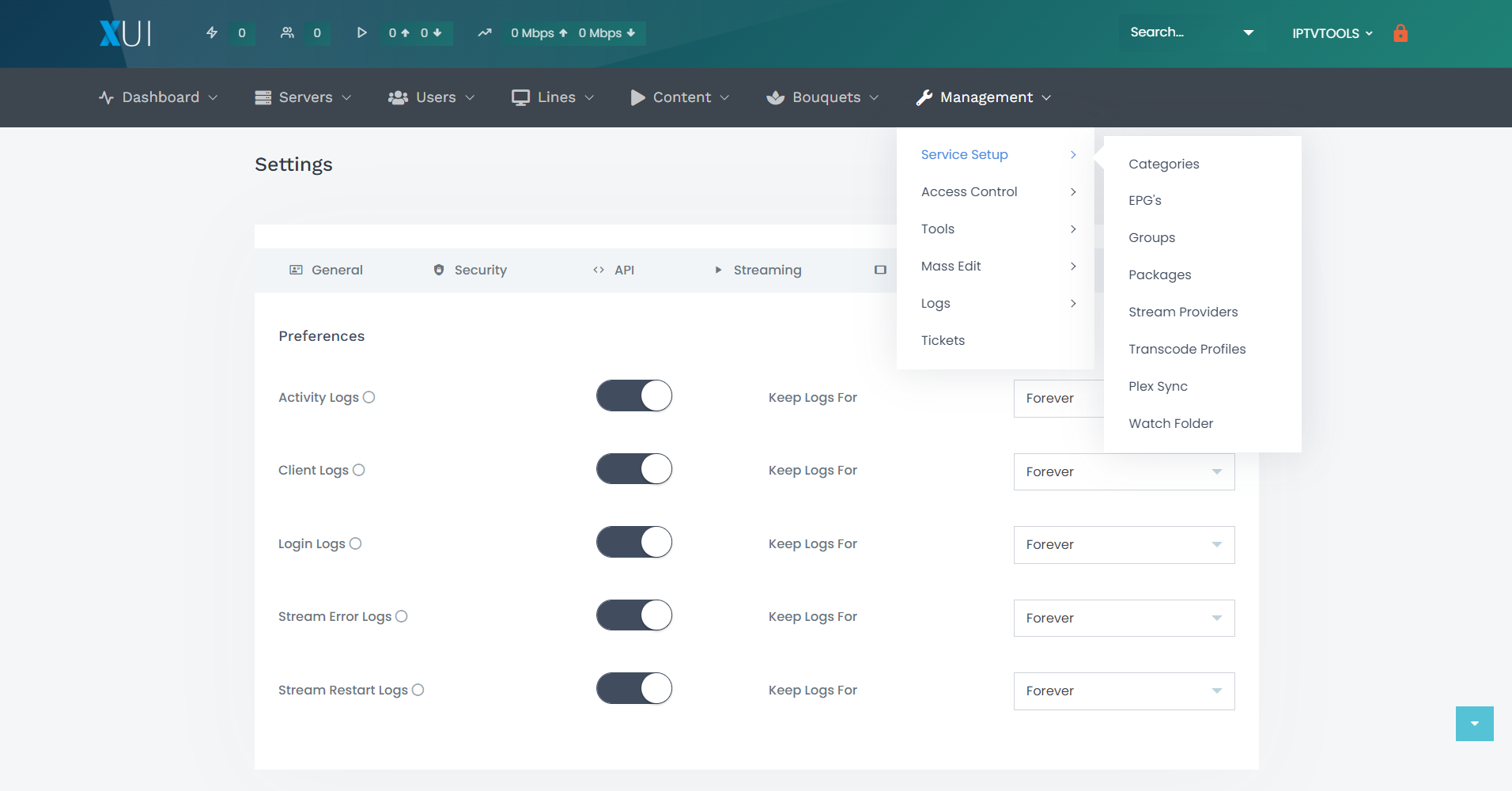Click the upload bandwidth 0 Mbps indicator
This screenshot has height=791, width=1512.
click(539, 33)
